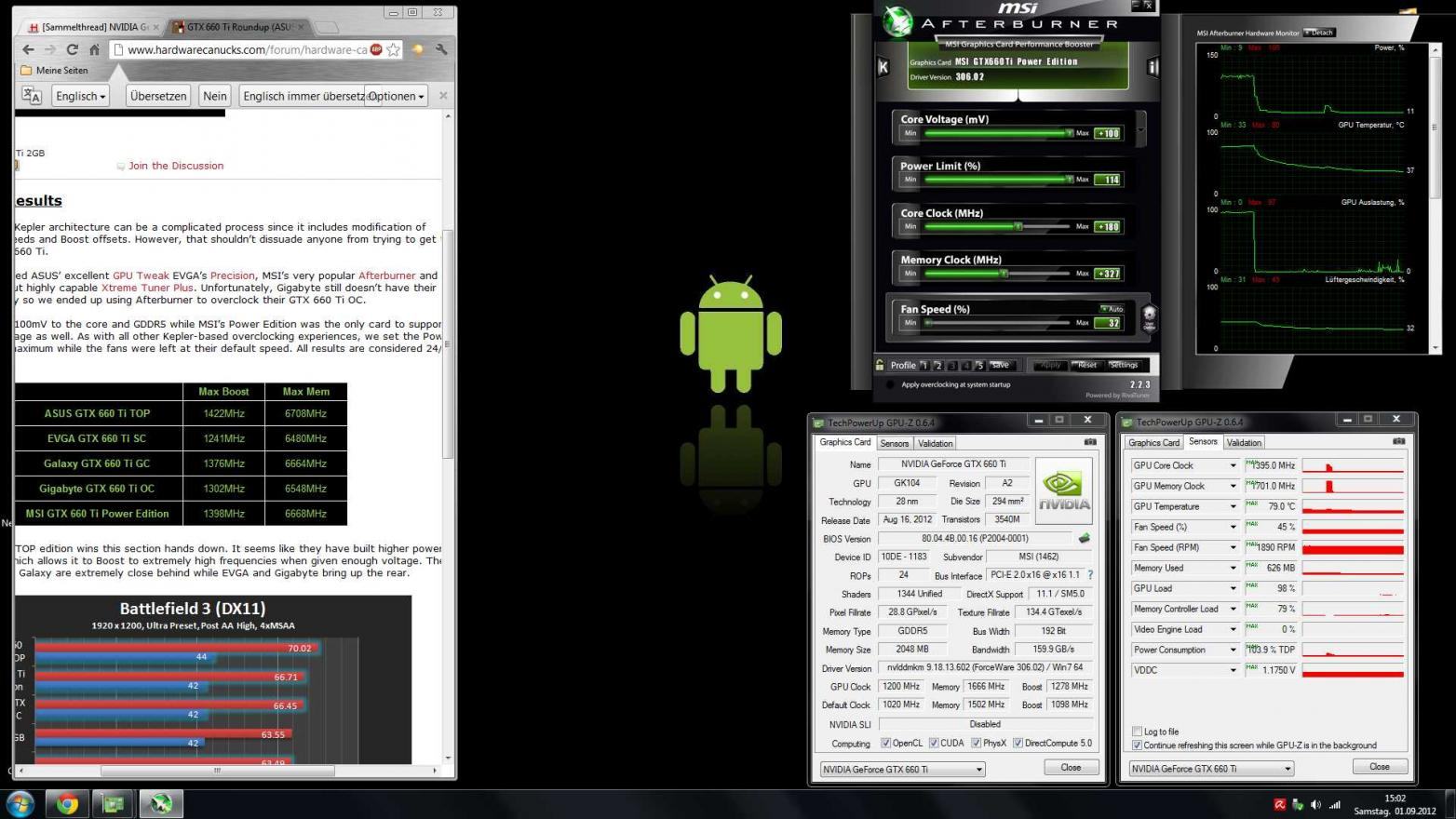The image size is (1456, 819).
Task: Expand GPU Memory Clock sensor dropdown
Action: (x=1233, y=486)
